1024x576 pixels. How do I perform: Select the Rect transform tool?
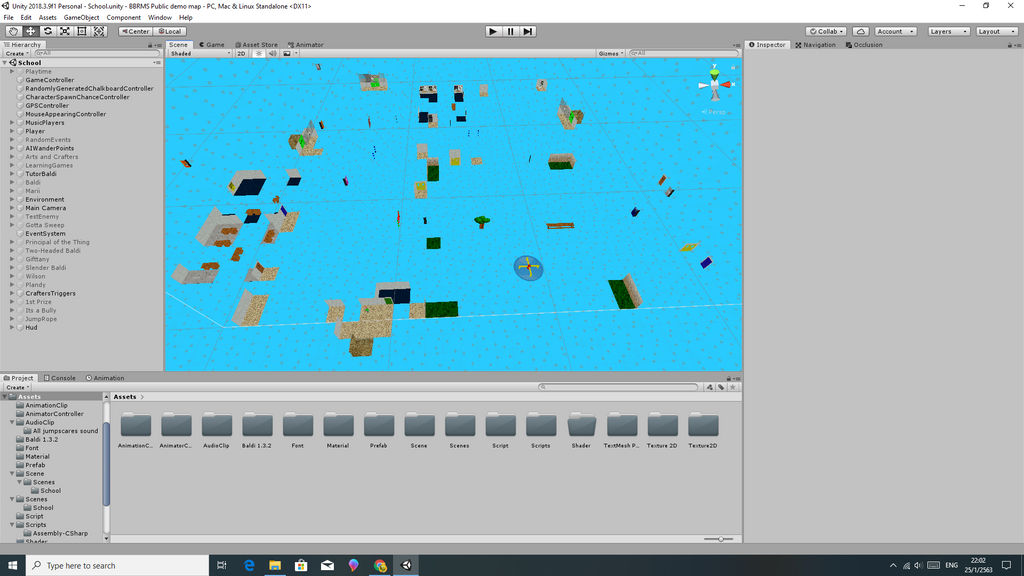click(x=82, y=31)
